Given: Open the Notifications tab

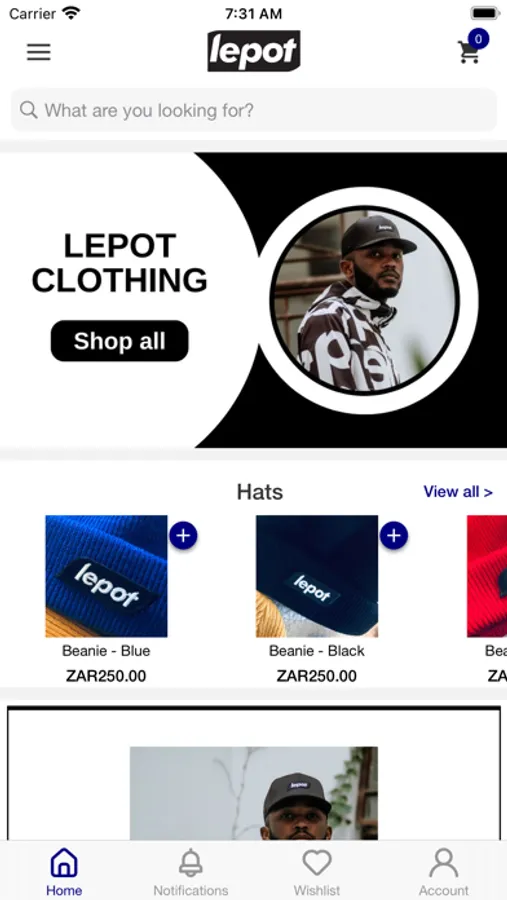Looking at the screenshot, I should pyautogui.click(x=191, y=871).
